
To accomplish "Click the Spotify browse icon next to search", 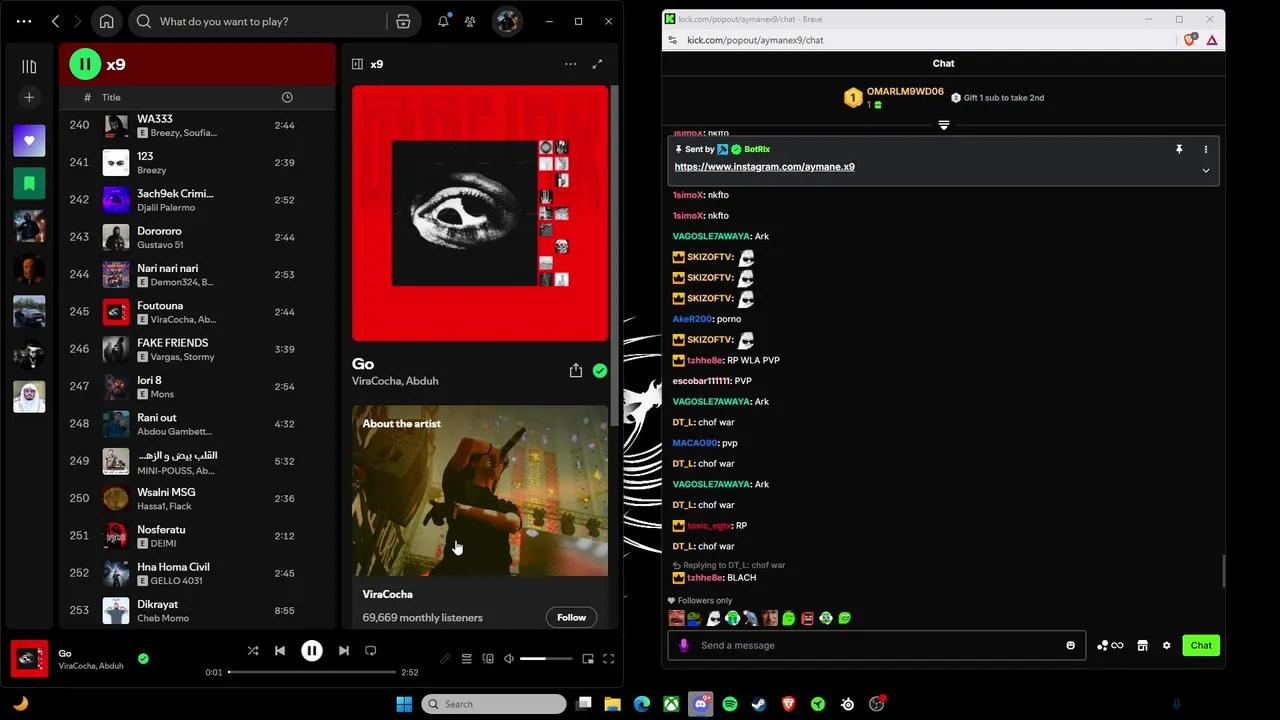I will [x=403, y=21].
